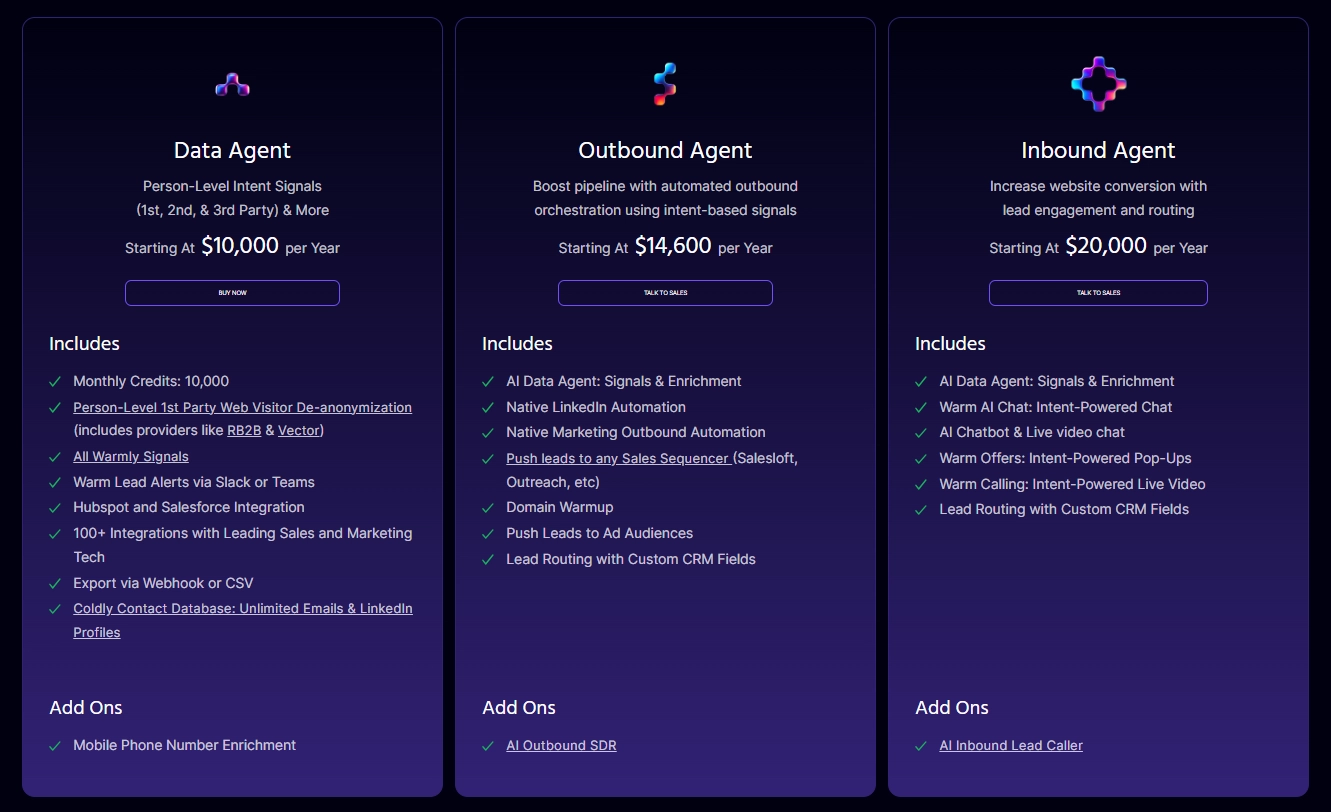Click Talk to Sales under Outbound Agent
Screen dimensions: 1331x812
pos(665,293)
